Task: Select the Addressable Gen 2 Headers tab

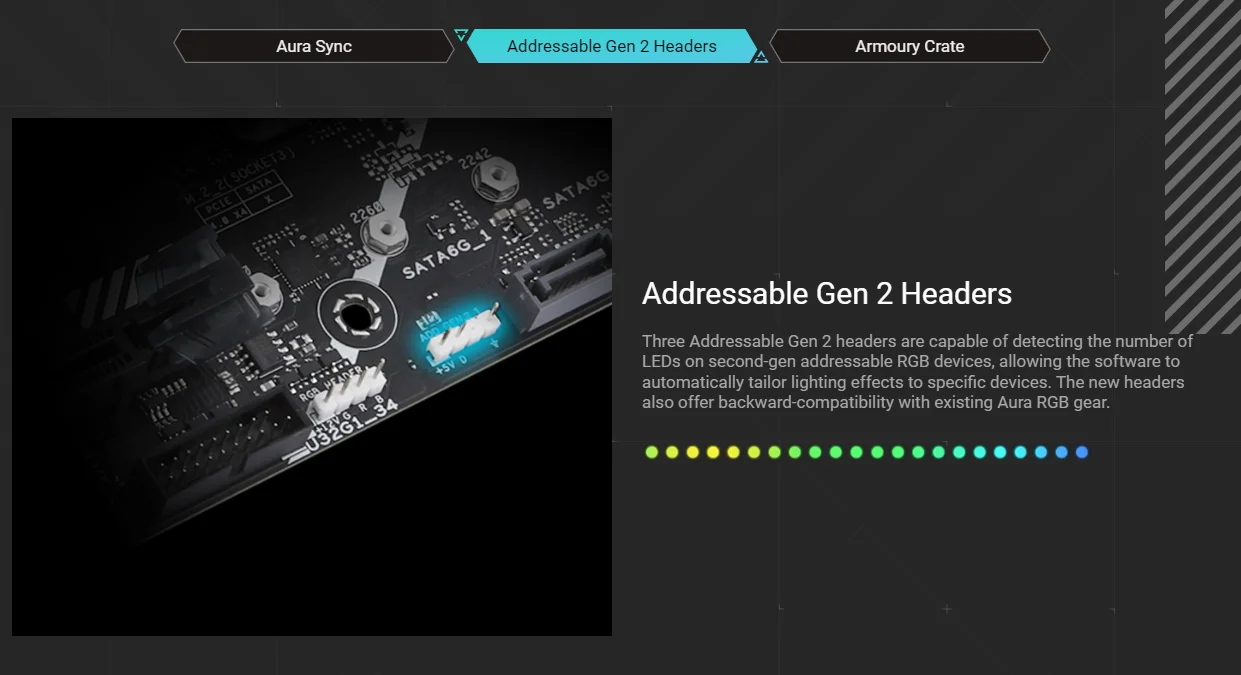Action: click(612, 46)
